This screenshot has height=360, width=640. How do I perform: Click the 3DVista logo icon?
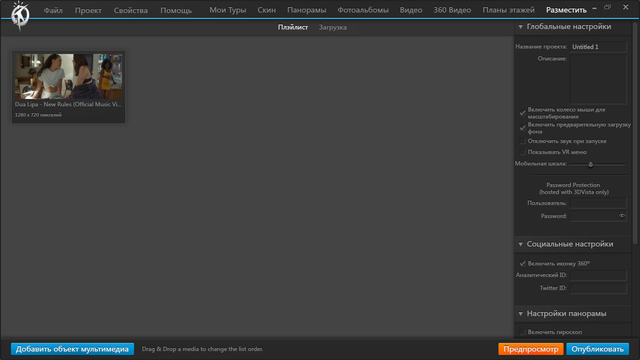click(x=20, y=16)
